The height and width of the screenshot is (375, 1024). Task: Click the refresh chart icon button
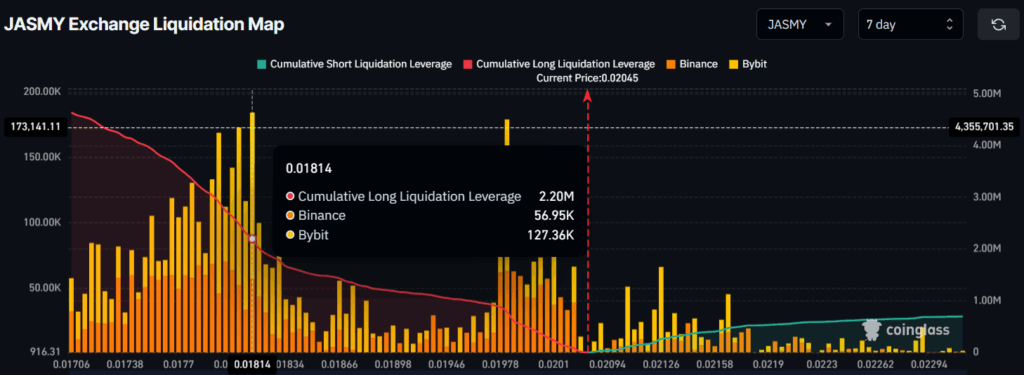coord(998,25)
